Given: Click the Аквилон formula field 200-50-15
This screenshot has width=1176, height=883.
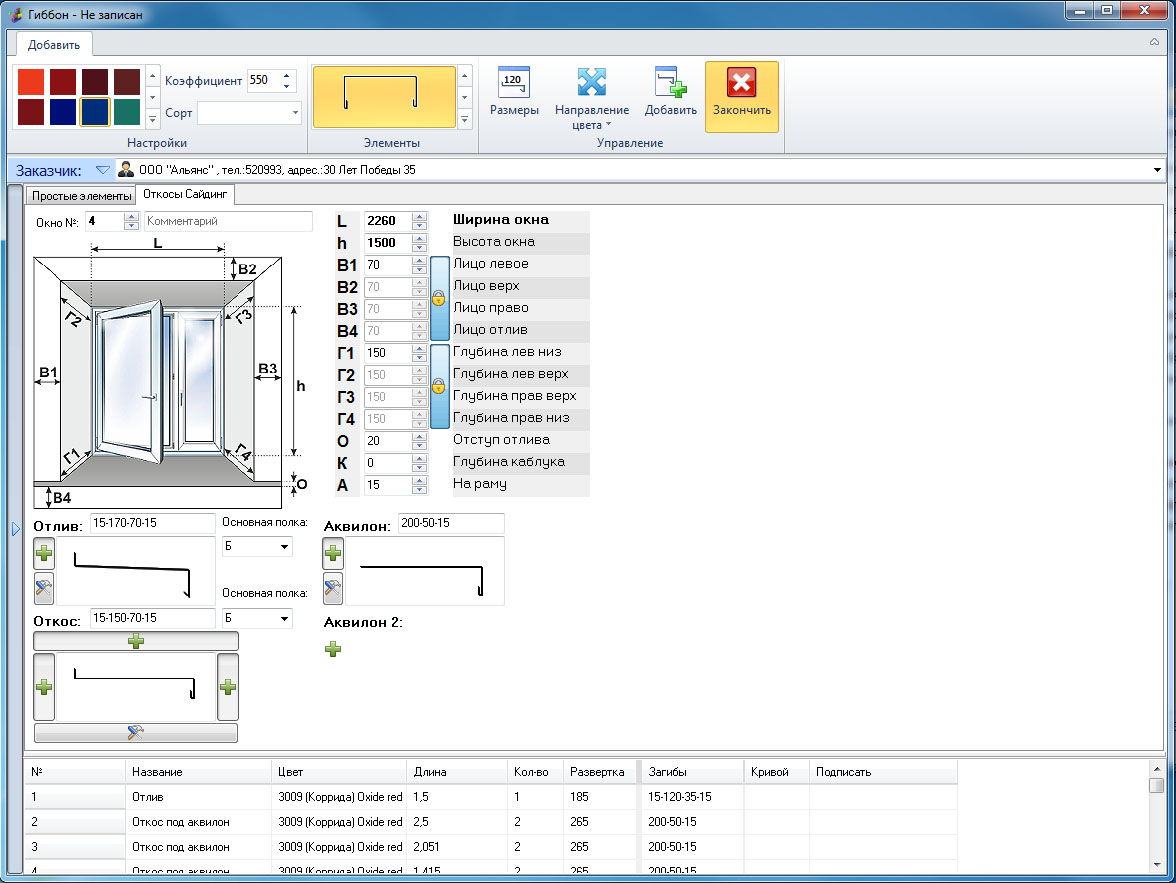Looking at the screenshot, I should coord(451,523).
